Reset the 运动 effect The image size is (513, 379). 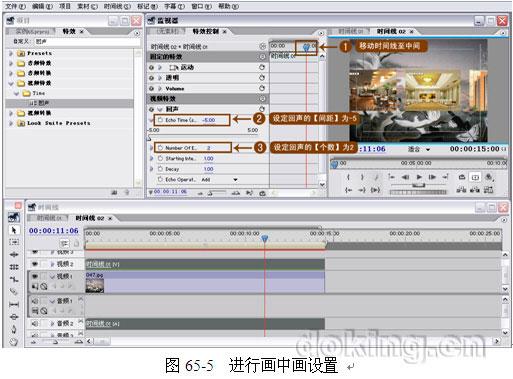[x=262, y=67]
